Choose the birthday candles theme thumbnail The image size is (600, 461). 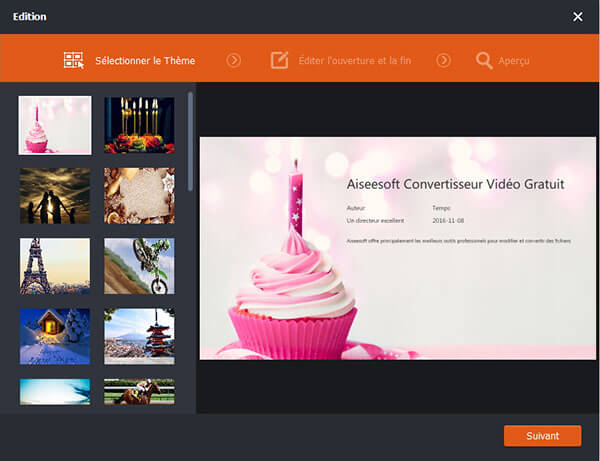pyautogui.click(x=139, y=125)
